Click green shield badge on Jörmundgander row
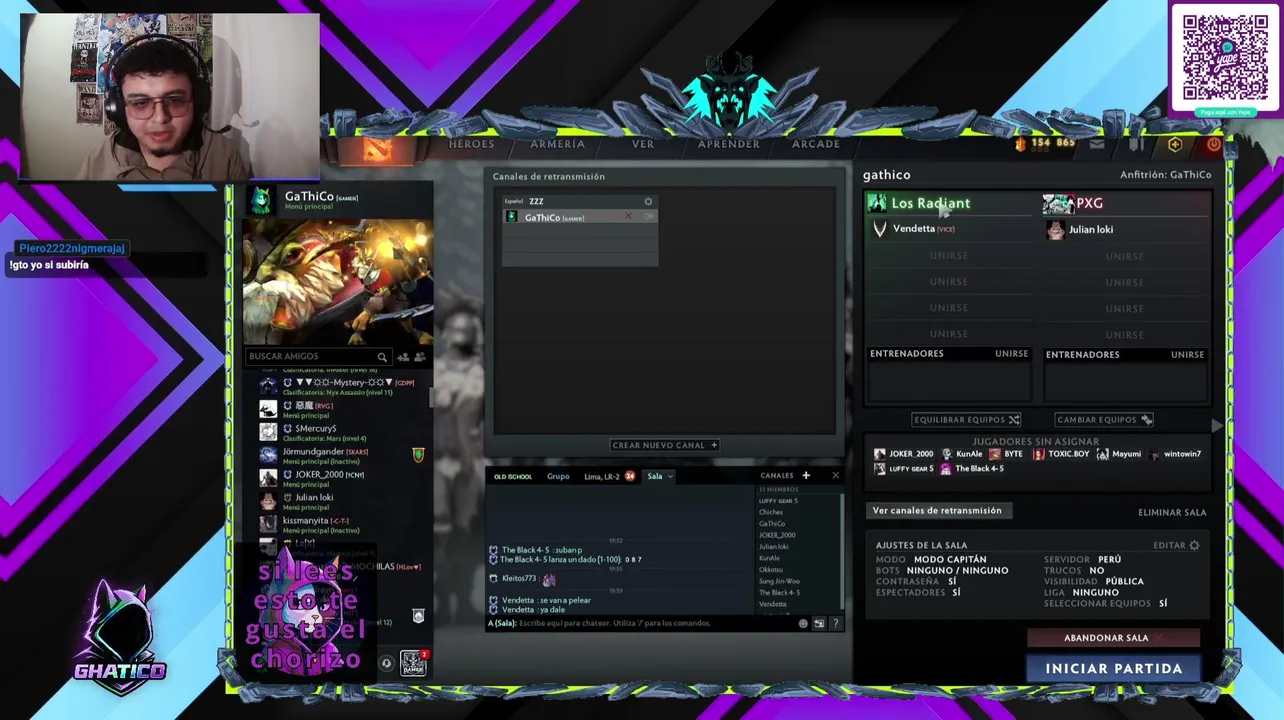This screenshot has width=1284, height=720. 418,455
